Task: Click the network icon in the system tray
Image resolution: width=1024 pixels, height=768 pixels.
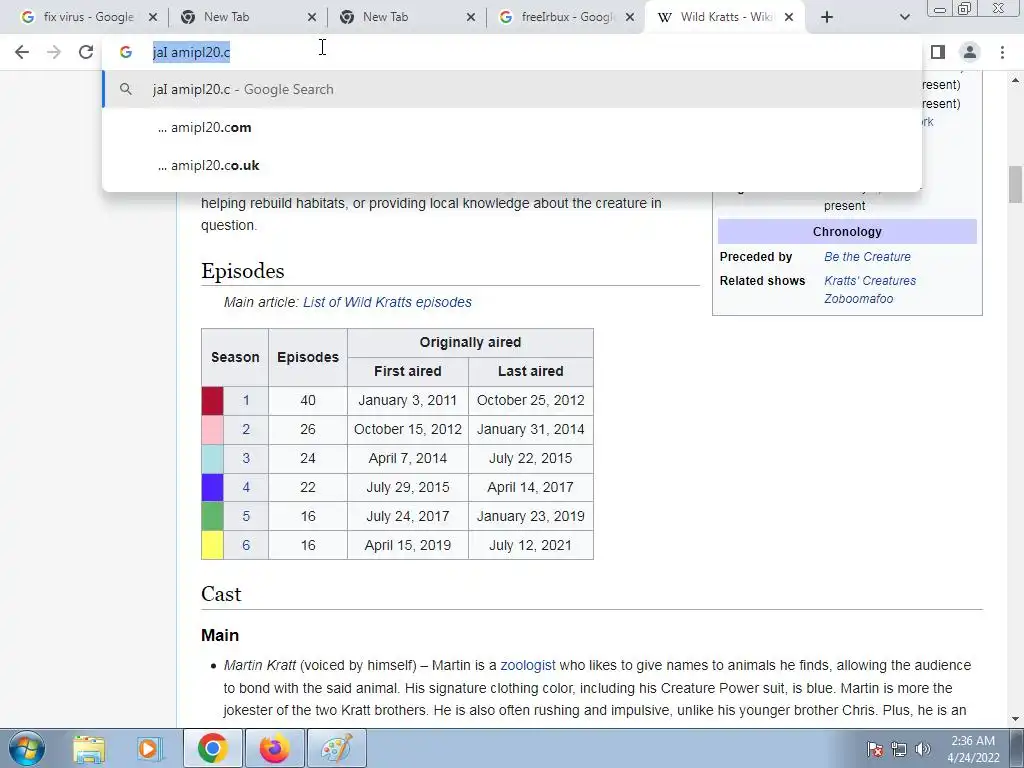Action: [899, 749]
